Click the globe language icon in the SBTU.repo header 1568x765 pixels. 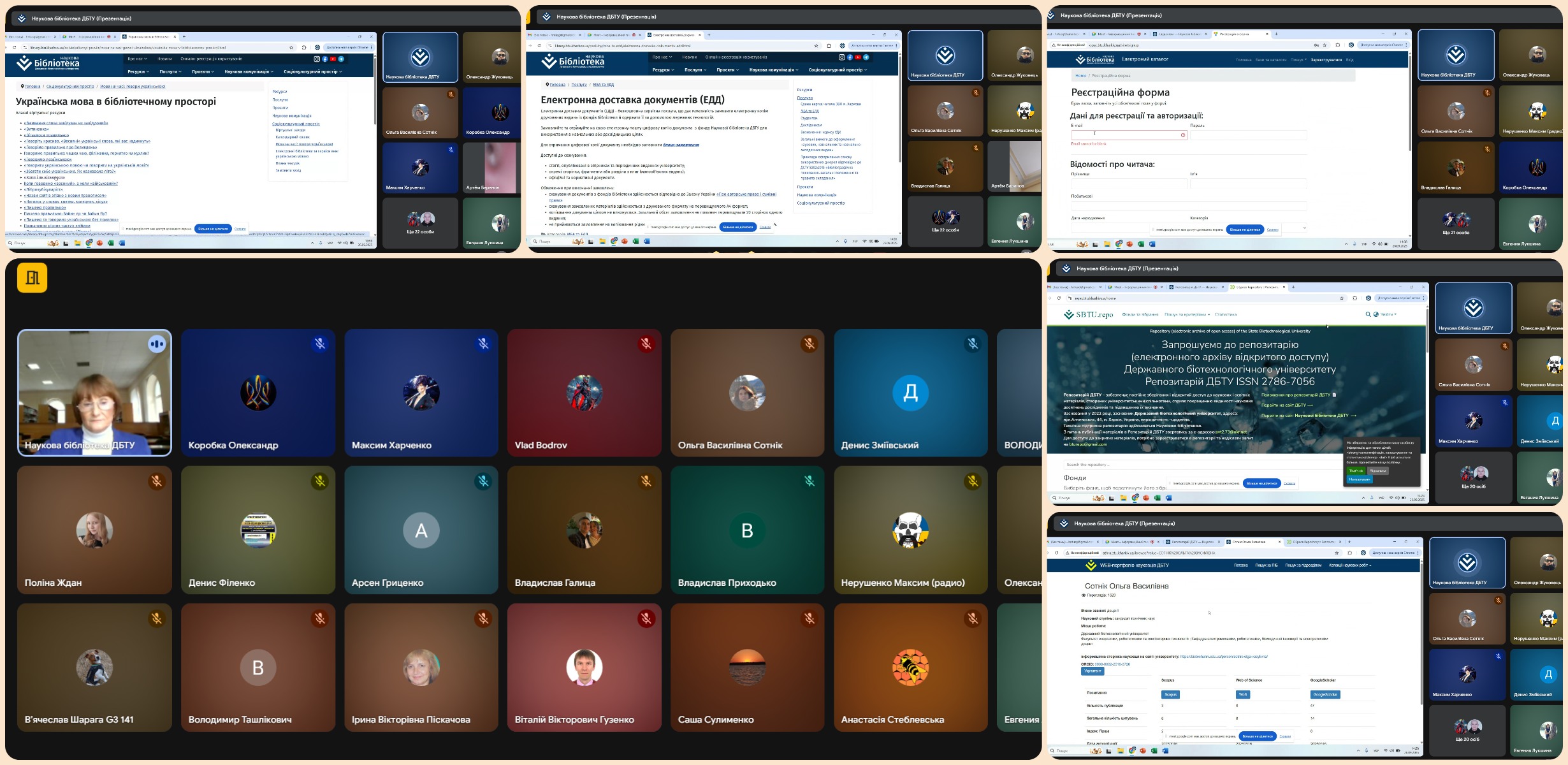click(x=1376, y=314)
